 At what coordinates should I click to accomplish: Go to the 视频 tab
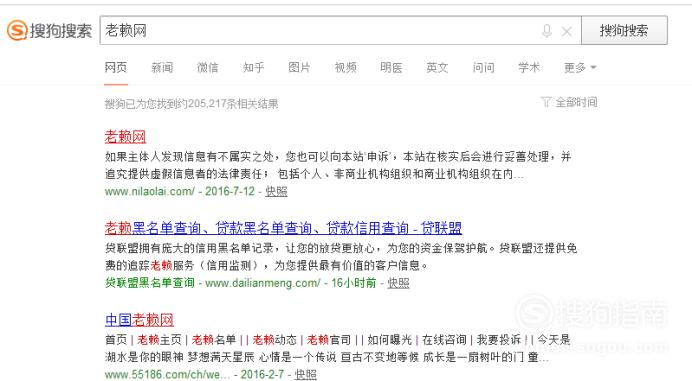345,68
